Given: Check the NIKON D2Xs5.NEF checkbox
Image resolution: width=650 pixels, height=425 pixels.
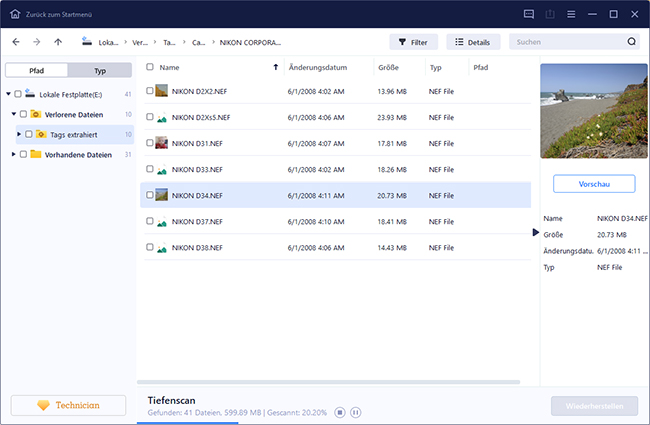Looking at the screenshot, I should [x=150, y=117].
